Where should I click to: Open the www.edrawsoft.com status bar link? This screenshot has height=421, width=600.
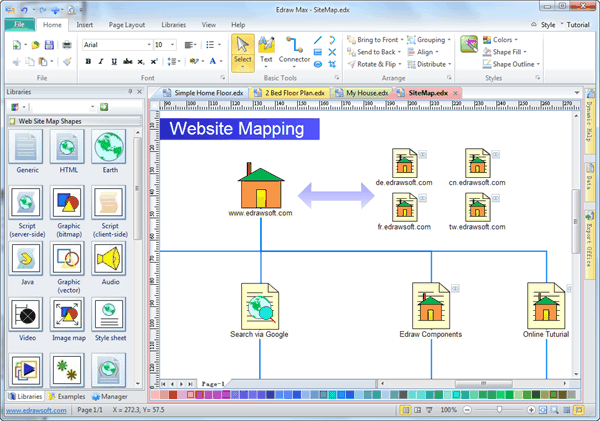click(36, 410)
